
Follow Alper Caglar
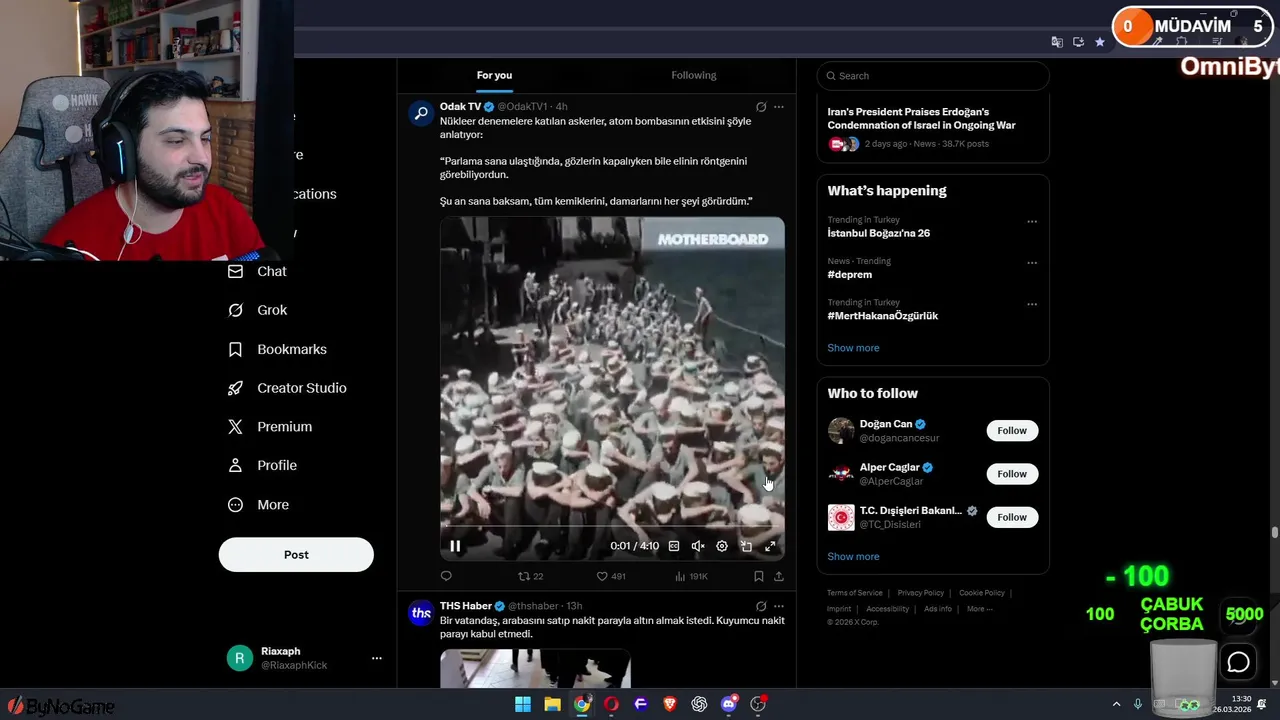coord(1012,474)
